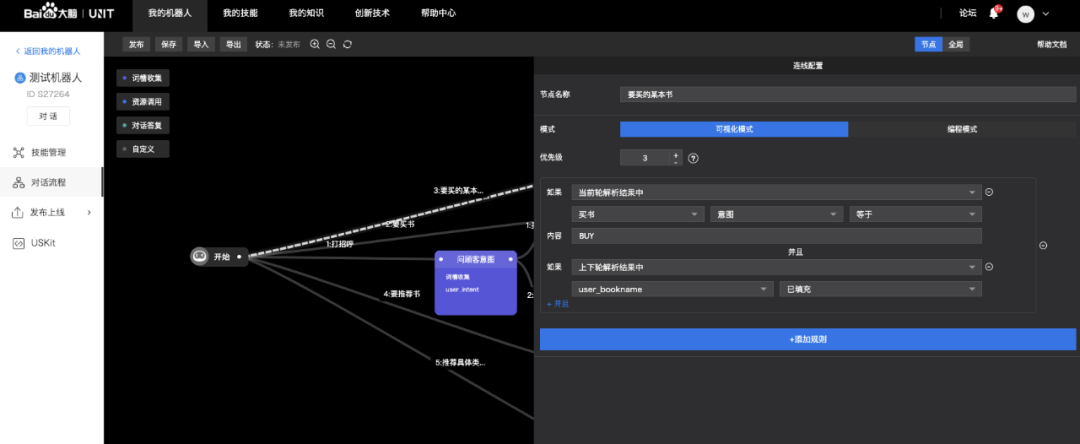Viewport: 1080px width, 444px height.
Task: Zoom in on the flow canvas
Action: (x=315, y=44)
